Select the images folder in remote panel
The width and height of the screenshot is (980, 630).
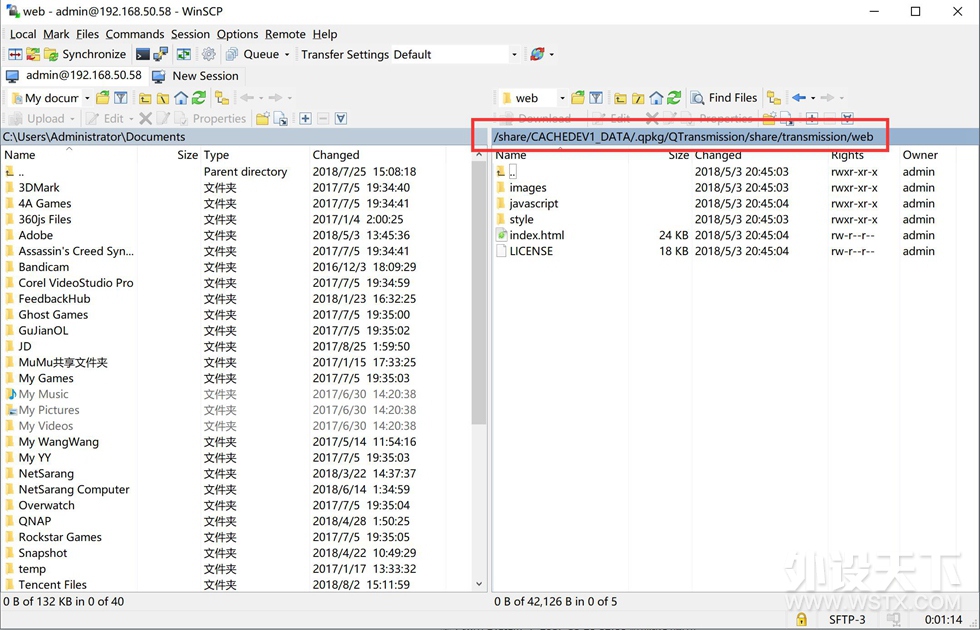[528, 188]
